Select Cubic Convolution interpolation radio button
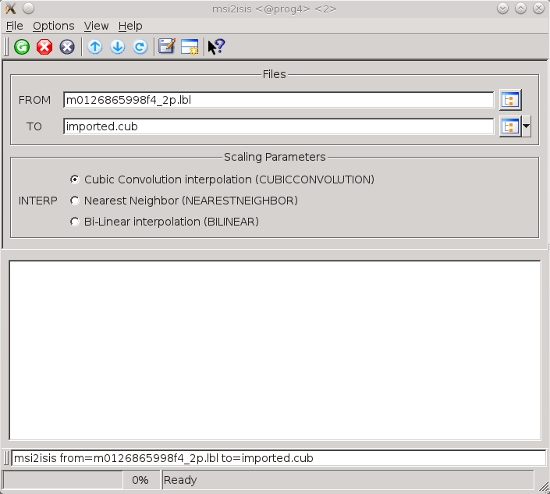 74,179
